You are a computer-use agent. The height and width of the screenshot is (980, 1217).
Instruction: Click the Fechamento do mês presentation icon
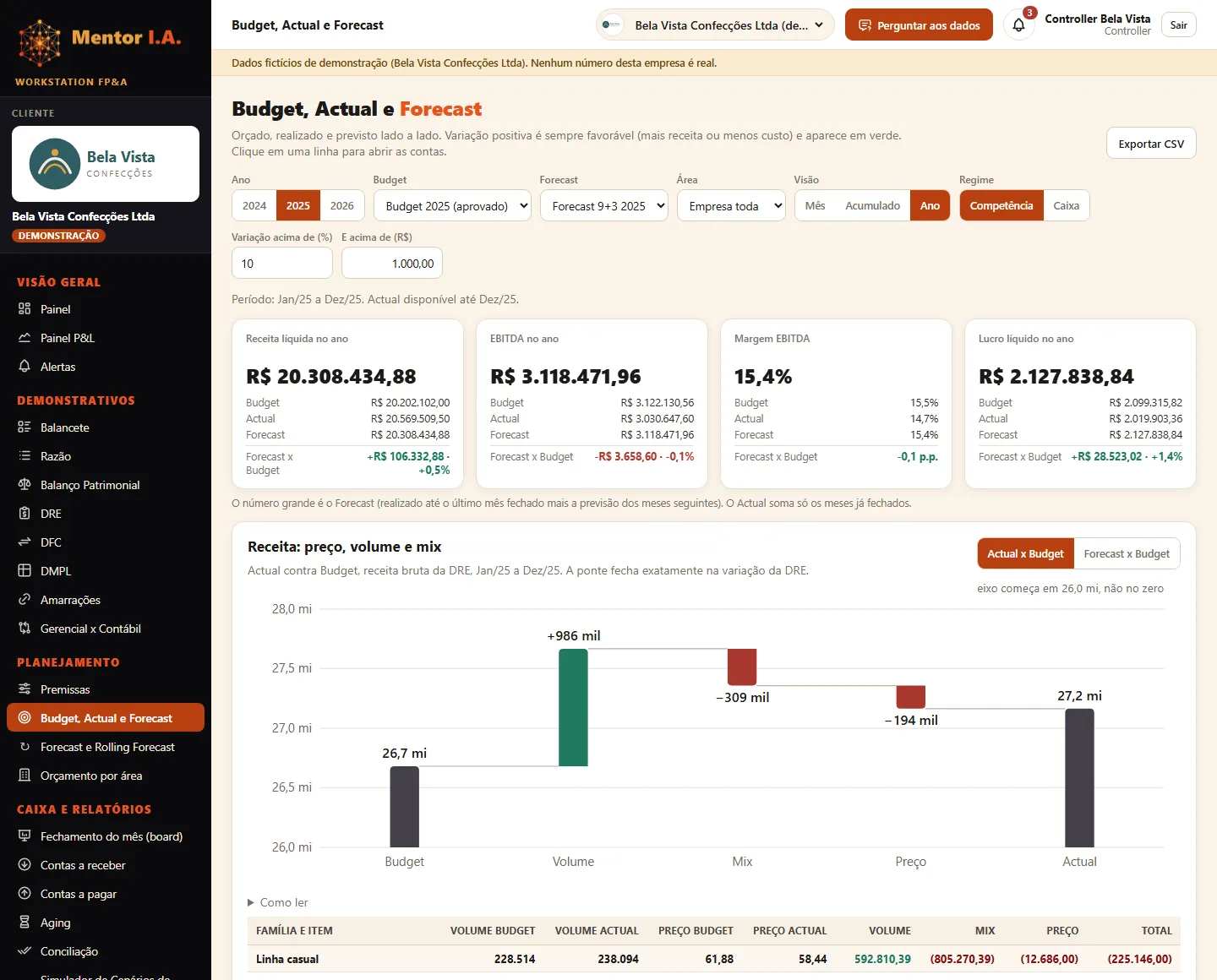(25, 836)
